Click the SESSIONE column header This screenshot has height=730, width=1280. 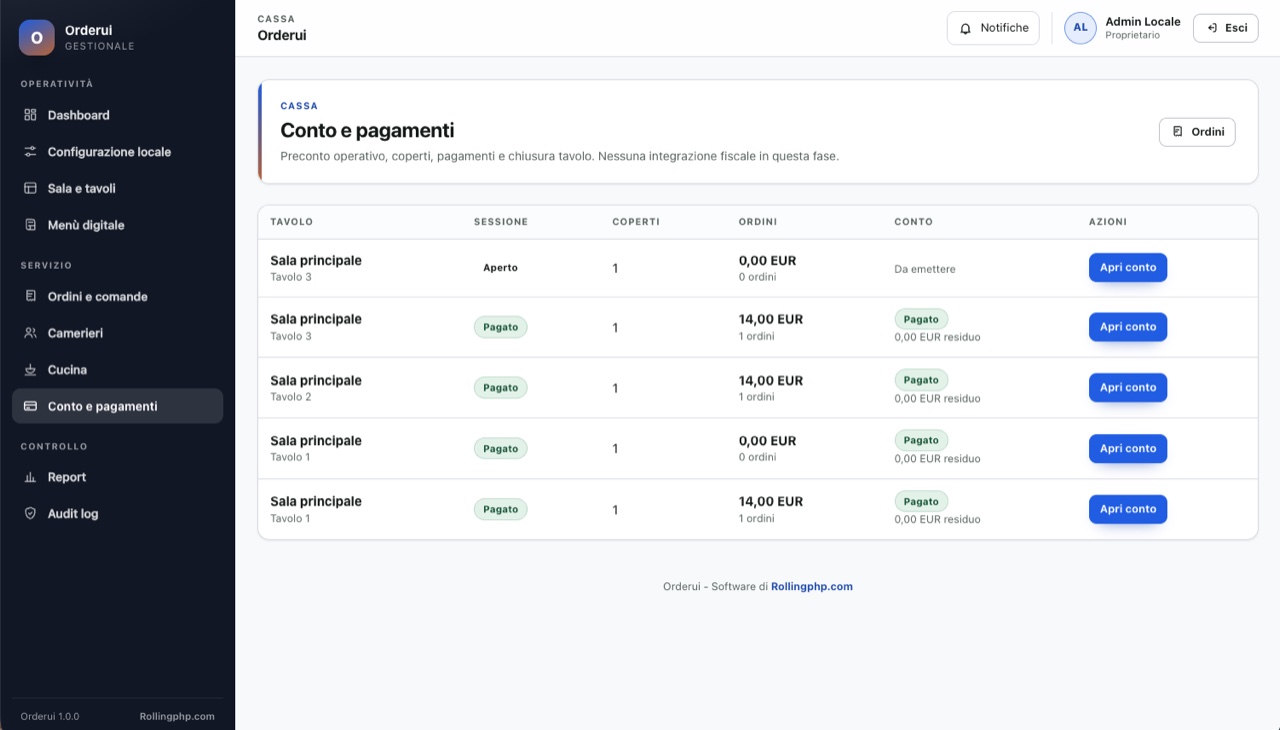click(x=501, y=222)
